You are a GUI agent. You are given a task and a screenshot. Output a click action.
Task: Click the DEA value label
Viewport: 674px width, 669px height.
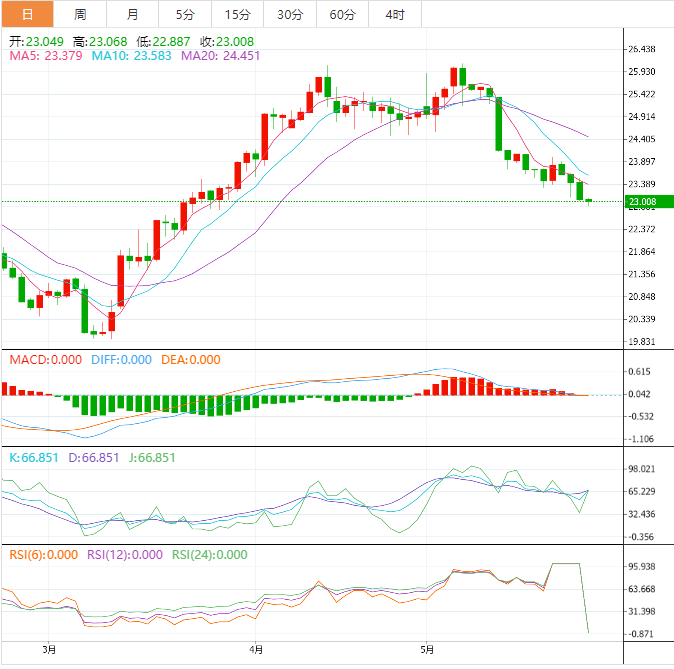188,360
